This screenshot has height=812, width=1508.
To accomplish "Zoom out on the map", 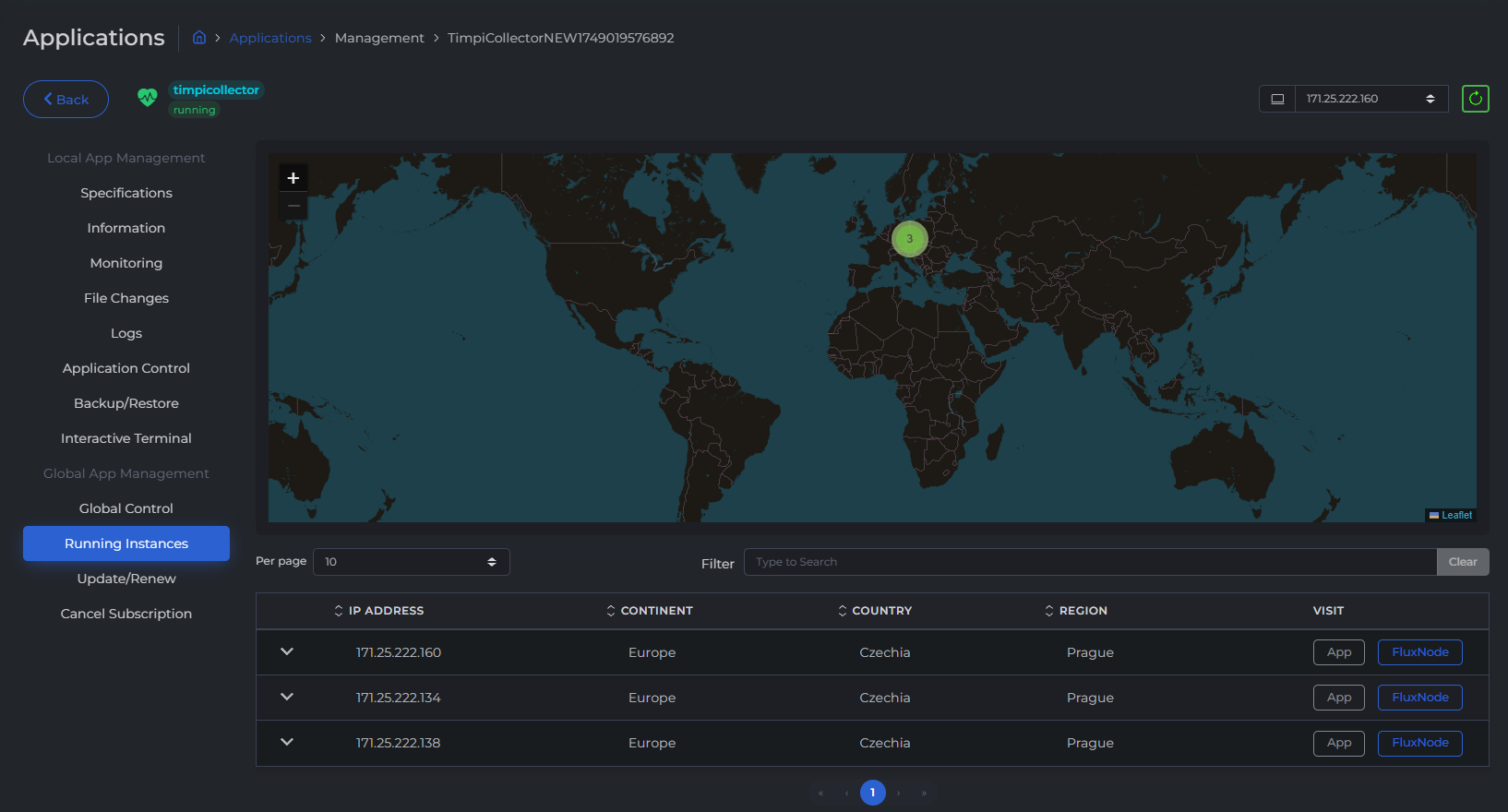I will coord(293,206).
